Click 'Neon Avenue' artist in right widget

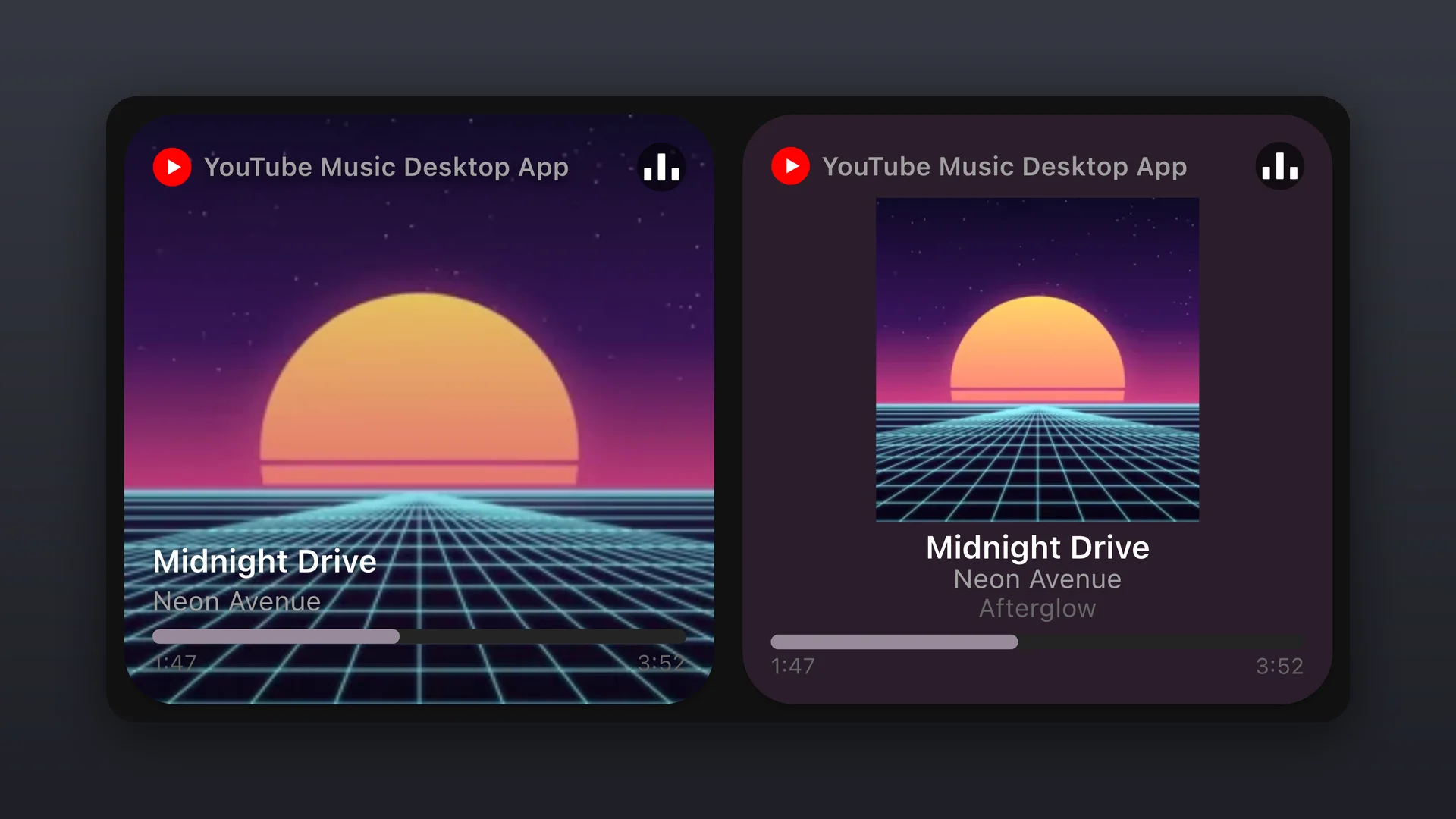point(1037,579)
